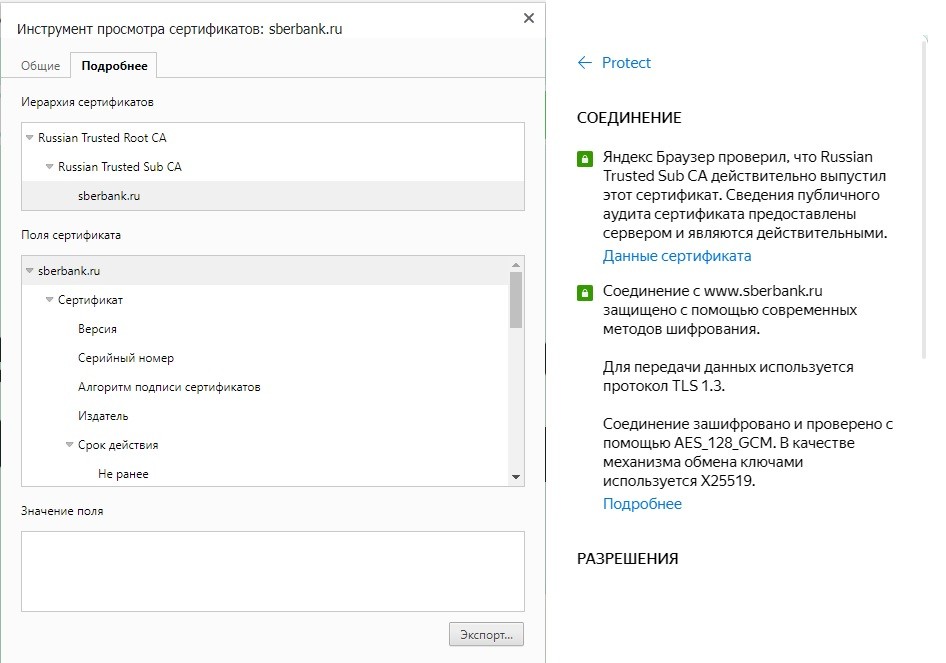Open the Данные сертификата link

click(x=677, y=256)
